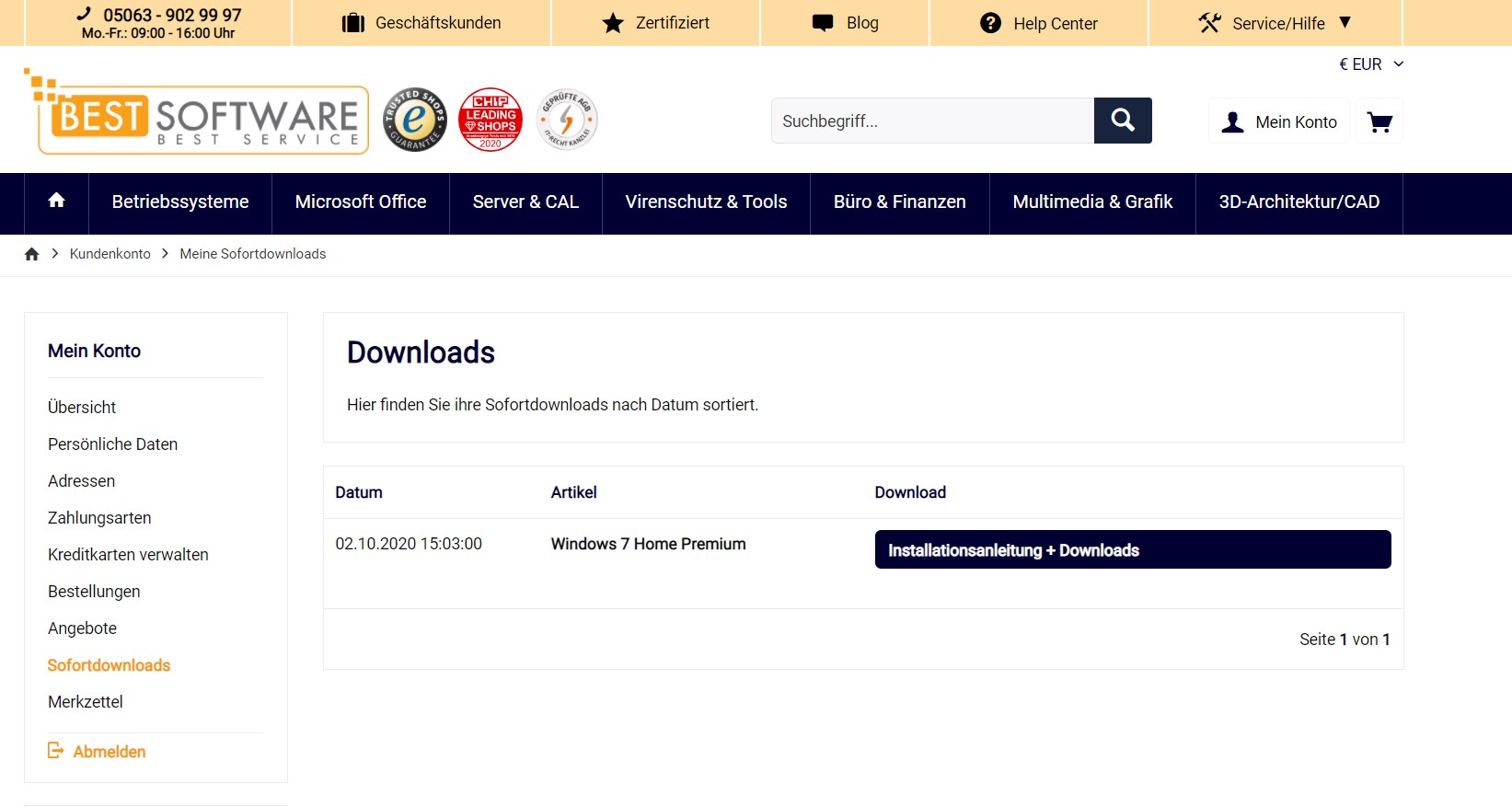Click Installationsanleitung + Downloads button
The width and height of the screenshot is (1512, 807).
pyautogui.click(x=1133, y=549)
